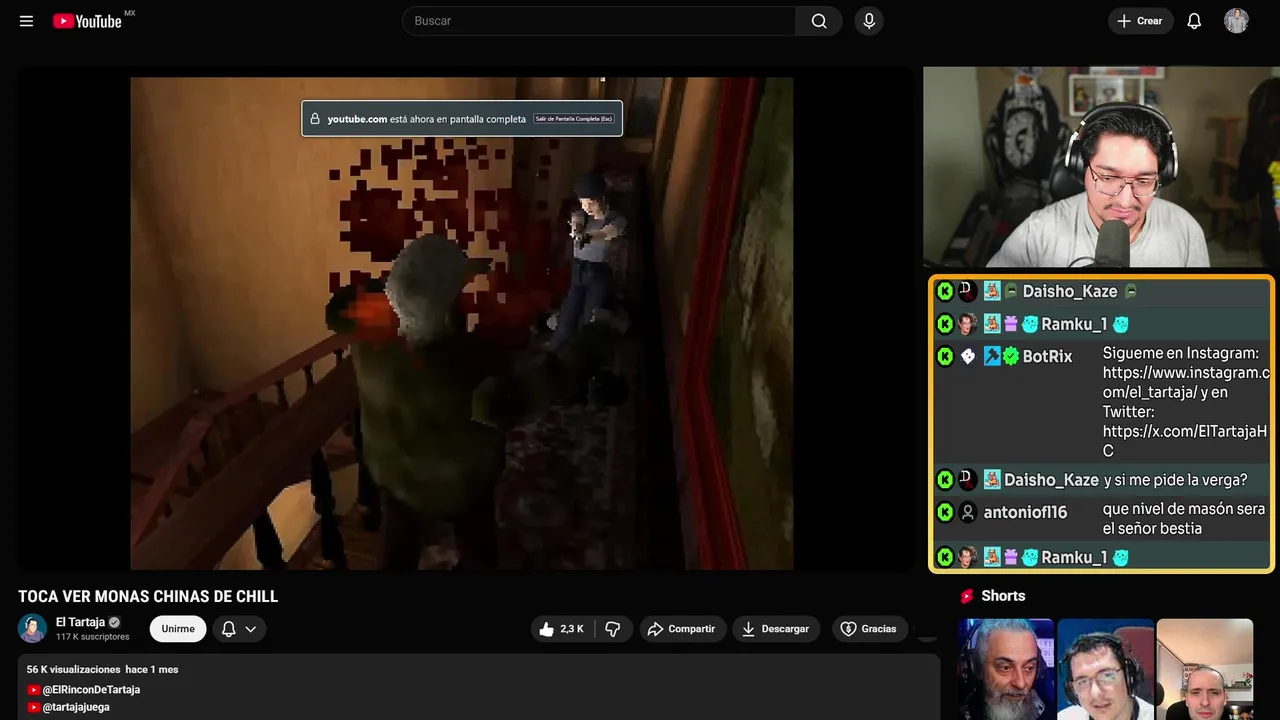
Task: Click Kick icon beside BotRix
Action: 945,356
